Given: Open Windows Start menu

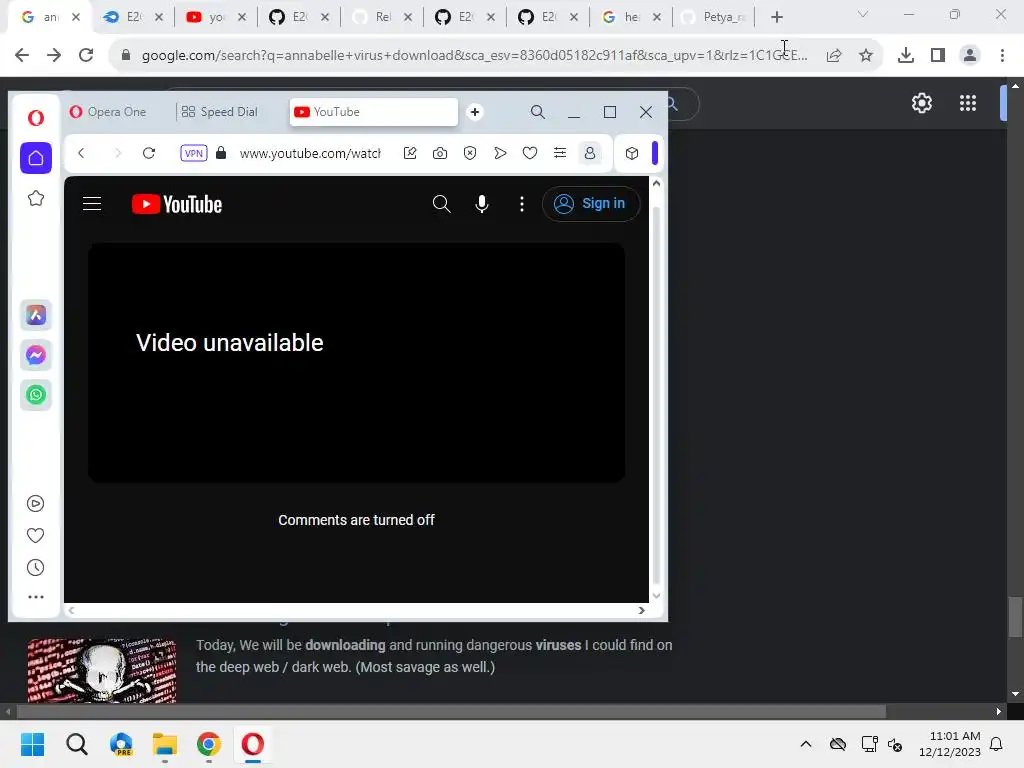Looking at the screenshot, I should click(33, 744).
